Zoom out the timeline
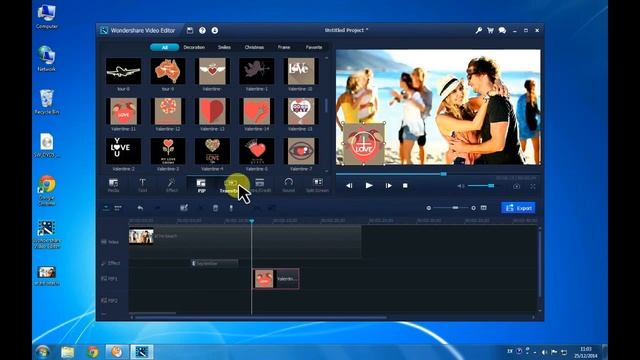Screen dimensions: 640x360 (x=429, y=208)
